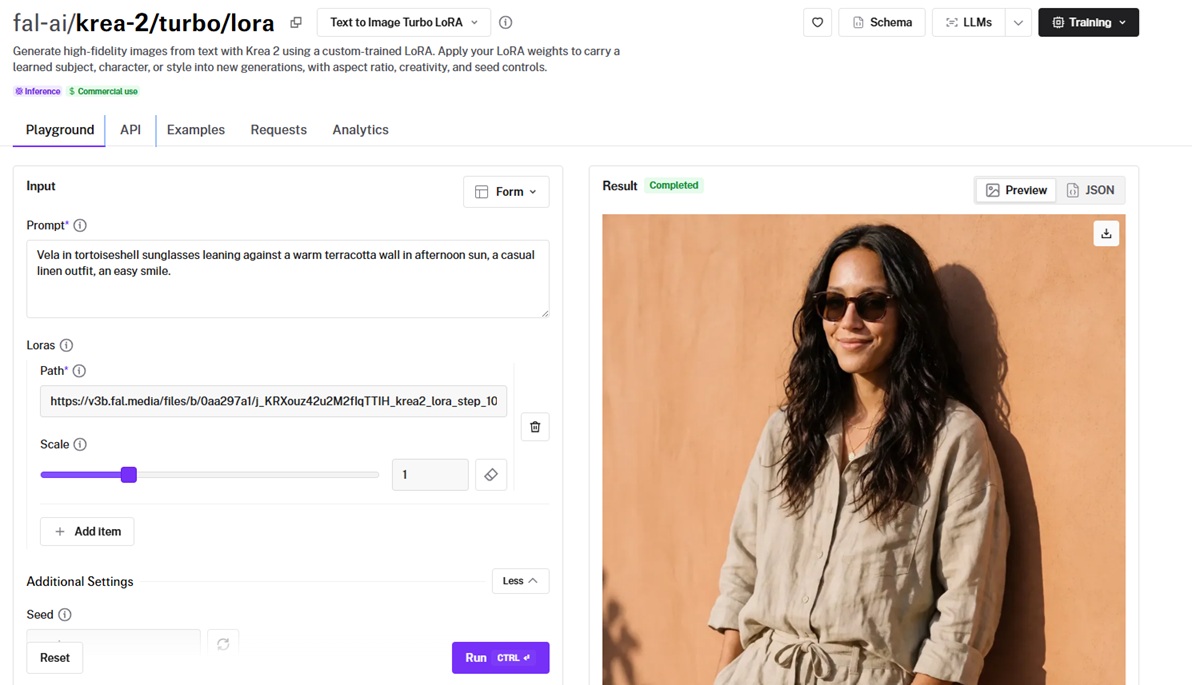Randomize the seed with the refresh icon
The image size is (1192, 685).
pyautogui.click(x=223, y=643)
